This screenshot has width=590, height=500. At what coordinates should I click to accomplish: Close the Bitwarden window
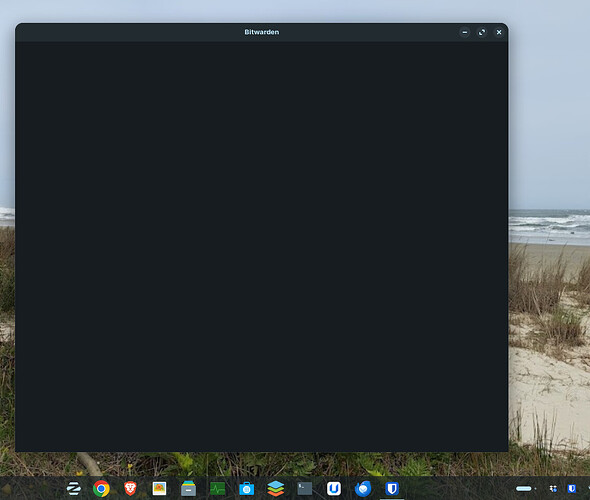(x=499, y=32)
